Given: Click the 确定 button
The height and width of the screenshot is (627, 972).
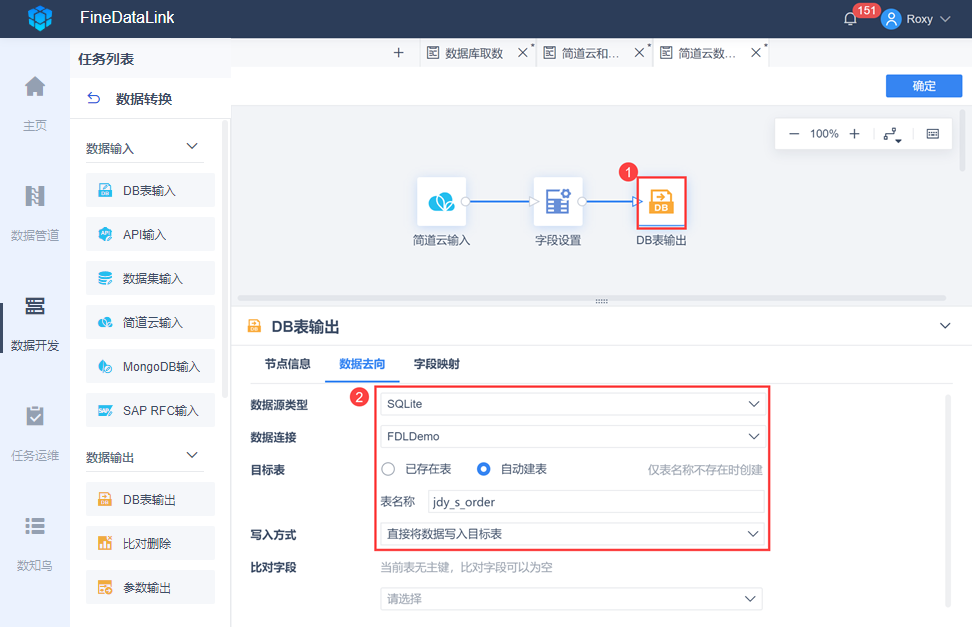Looking at the screenshot, I should pos(924,86).
